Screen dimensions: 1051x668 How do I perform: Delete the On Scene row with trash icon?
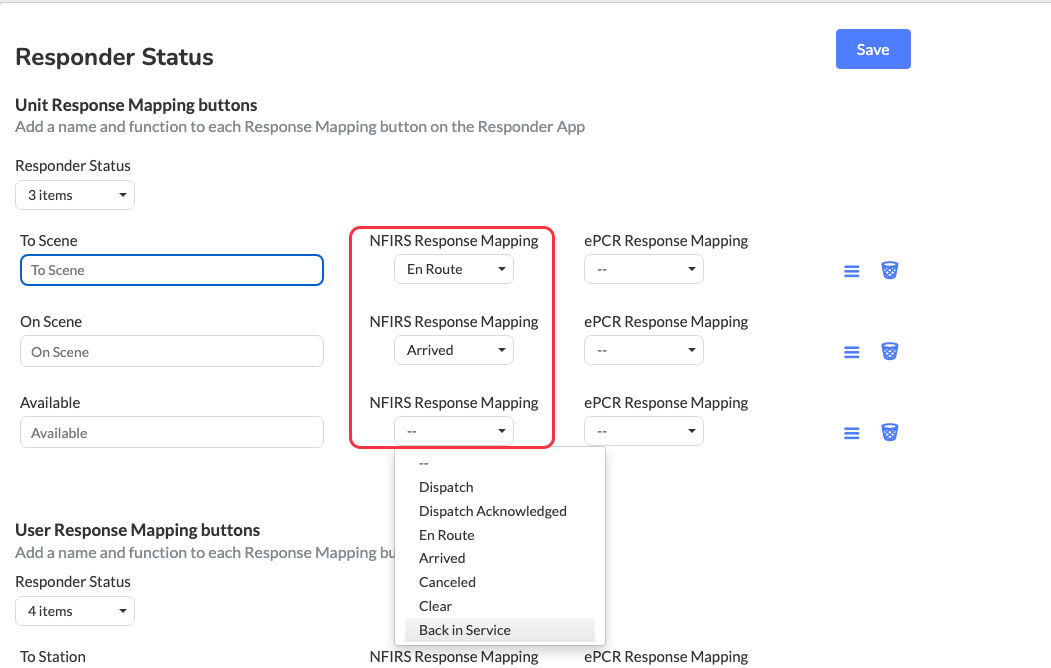click(889, 351)
